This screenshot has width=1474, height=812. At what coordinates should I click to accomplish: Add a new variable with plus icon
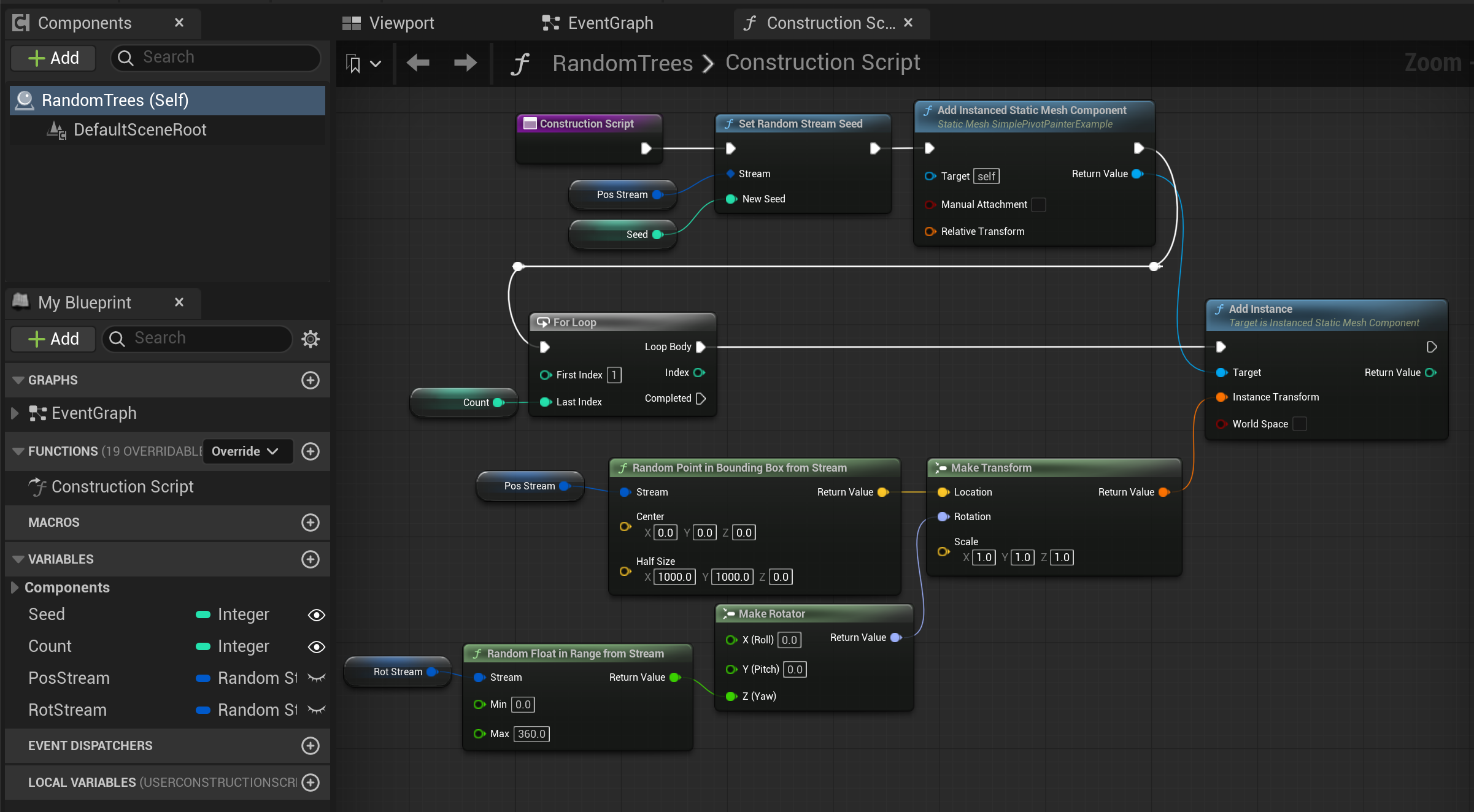[x=311, y=559]
